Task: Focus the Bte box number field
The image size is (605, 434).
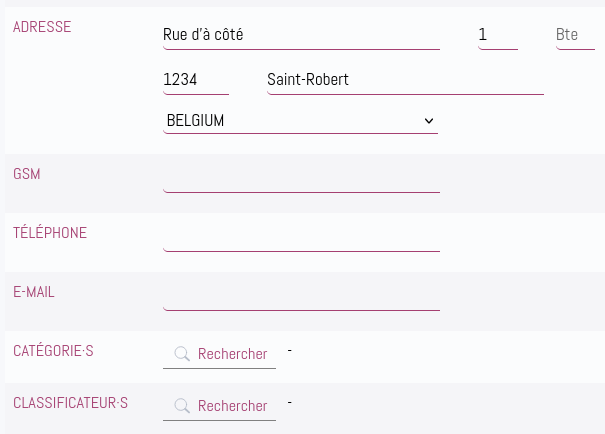Action: click(x=575, y=35)
